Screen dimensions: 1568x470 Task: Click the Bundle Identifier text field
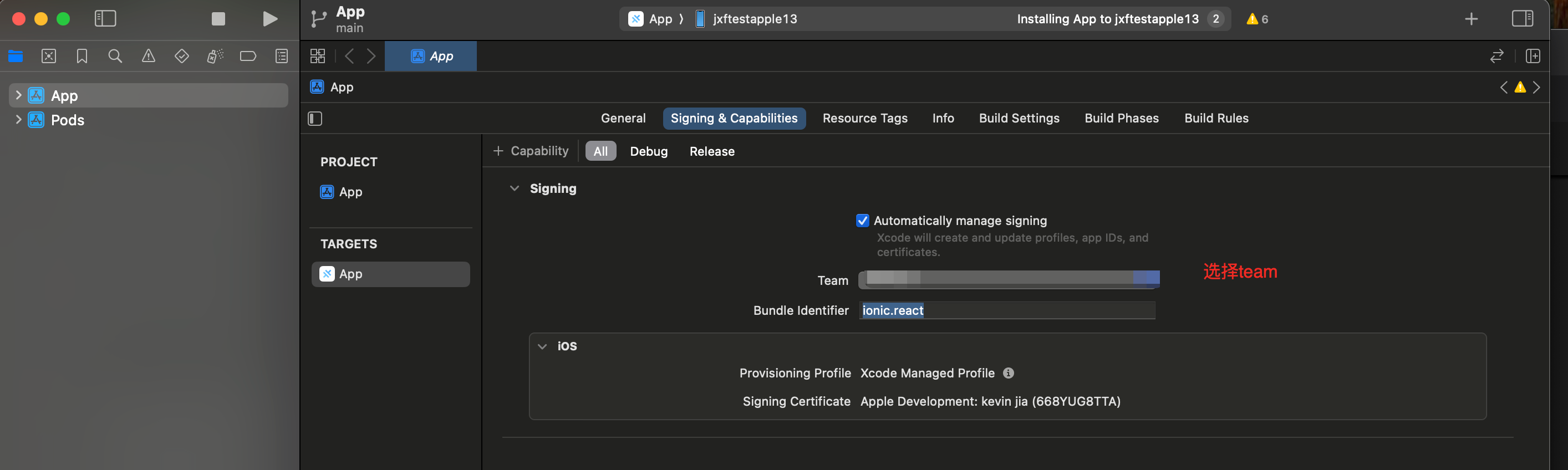click(x=1035, y=310)
